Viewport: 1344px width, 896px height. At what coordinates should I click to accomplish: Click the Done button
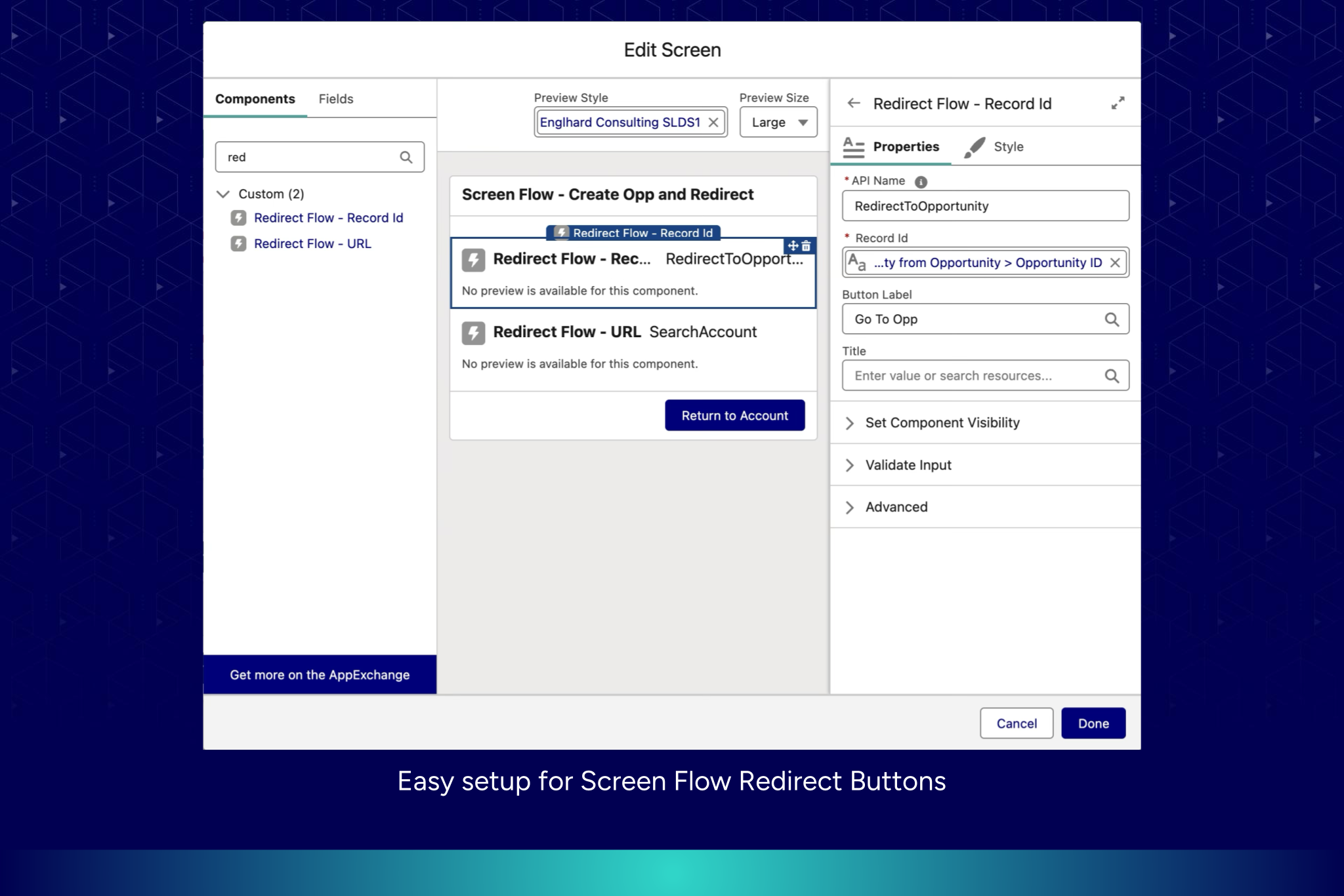point(1093,723)
